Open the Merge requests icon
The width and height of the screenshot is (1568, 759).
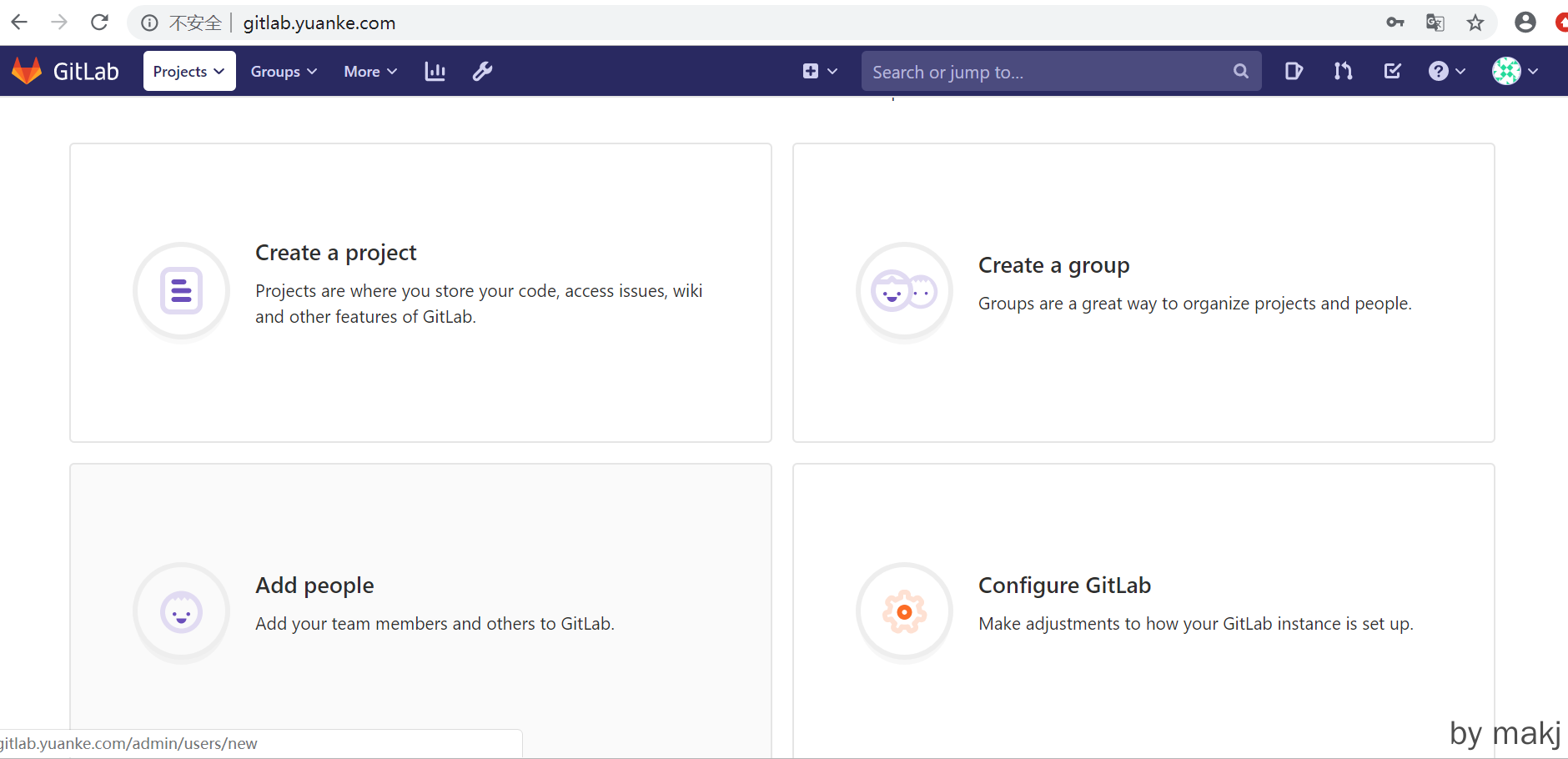coord(1343,72)
